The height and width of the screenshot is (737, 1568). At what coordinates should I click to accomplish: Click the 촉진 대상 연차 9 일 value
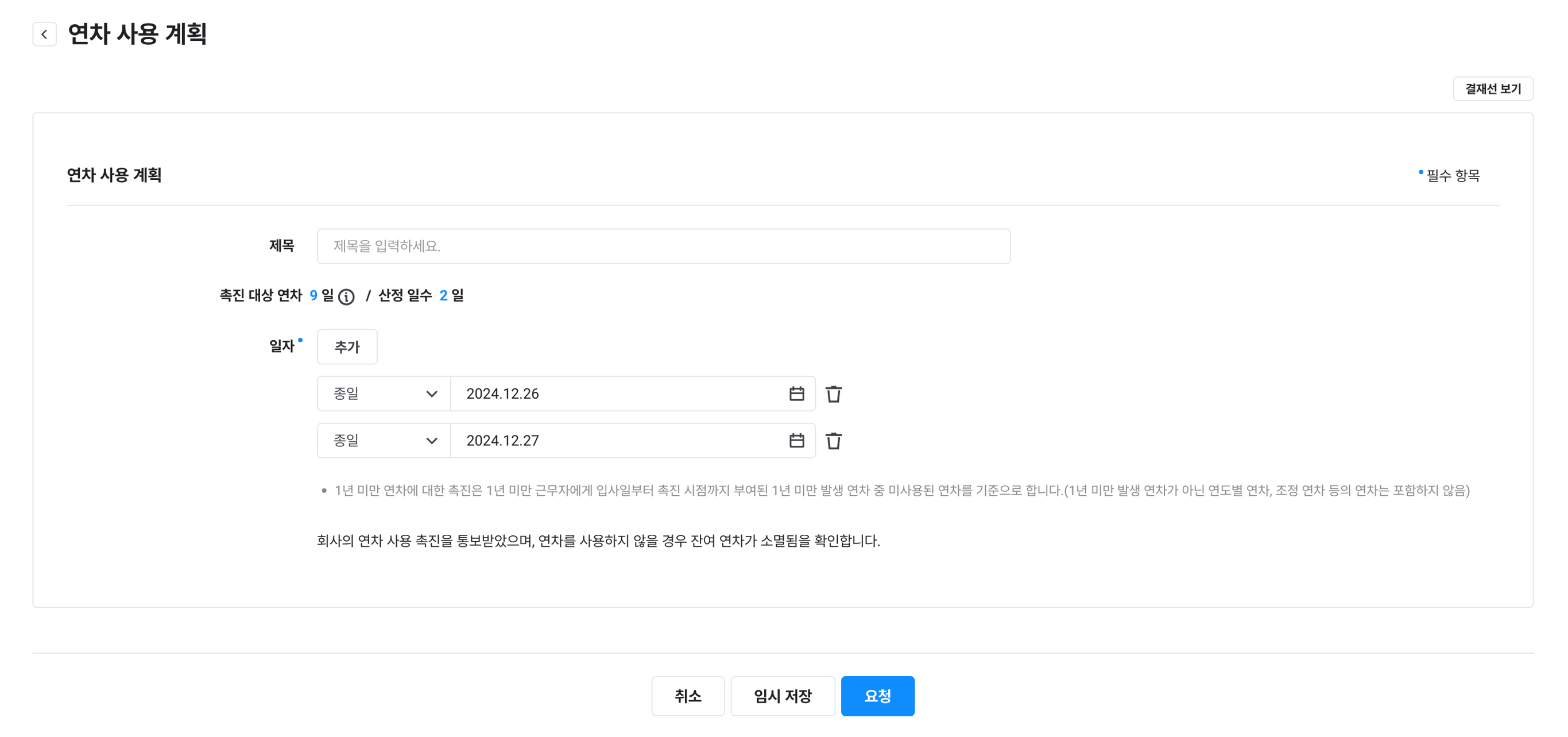click(x=313, y=295)
